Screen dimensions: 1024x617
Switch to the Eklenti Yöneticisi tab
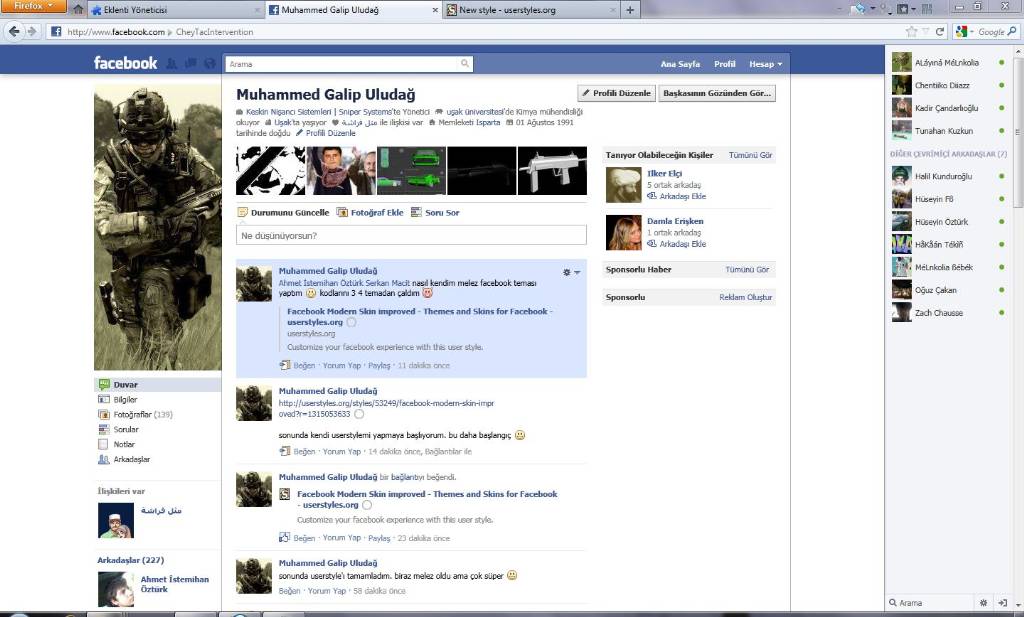[176, 10]
